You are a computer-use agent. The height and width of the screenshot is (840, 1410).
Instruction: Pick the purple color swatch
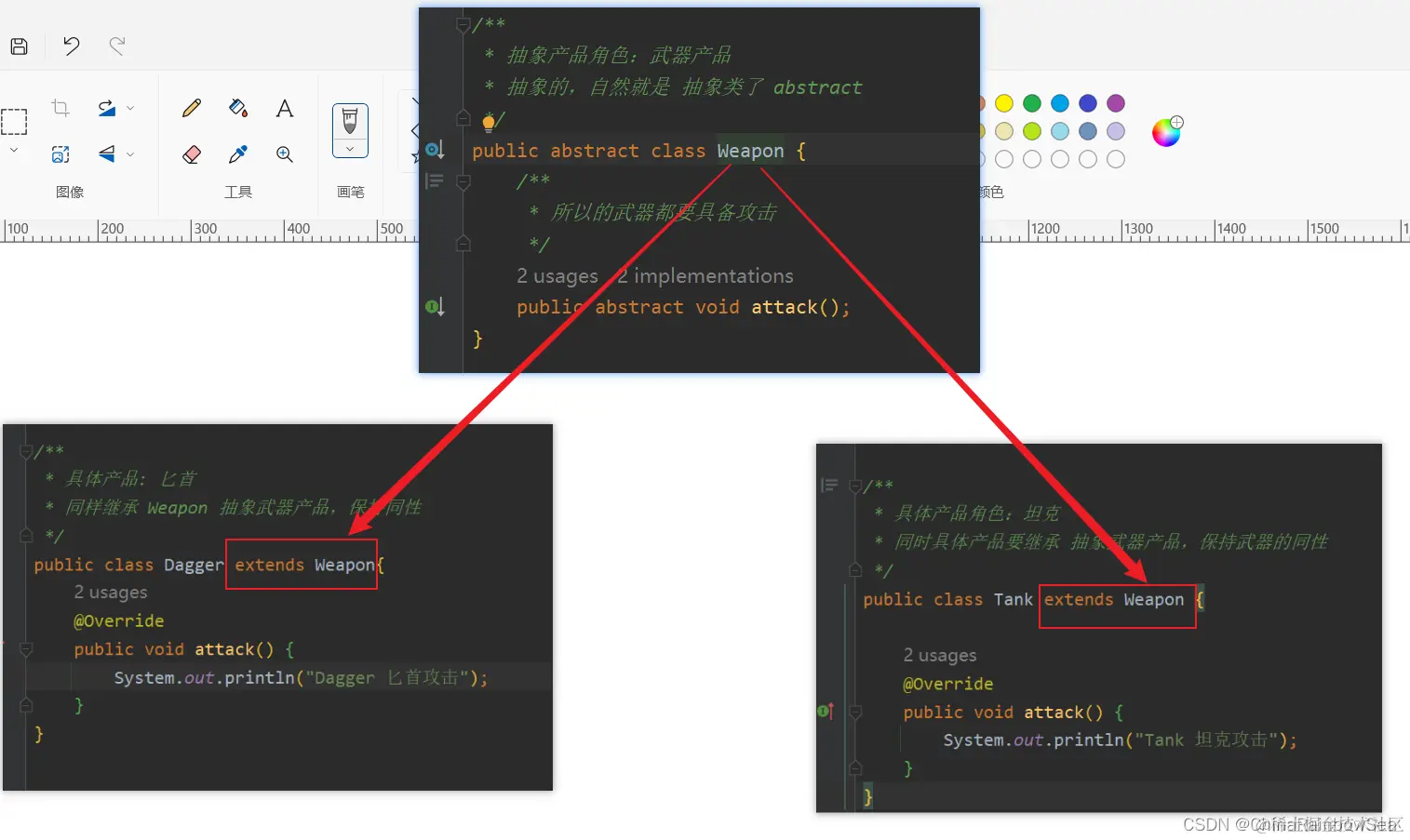coord(1116,103)
